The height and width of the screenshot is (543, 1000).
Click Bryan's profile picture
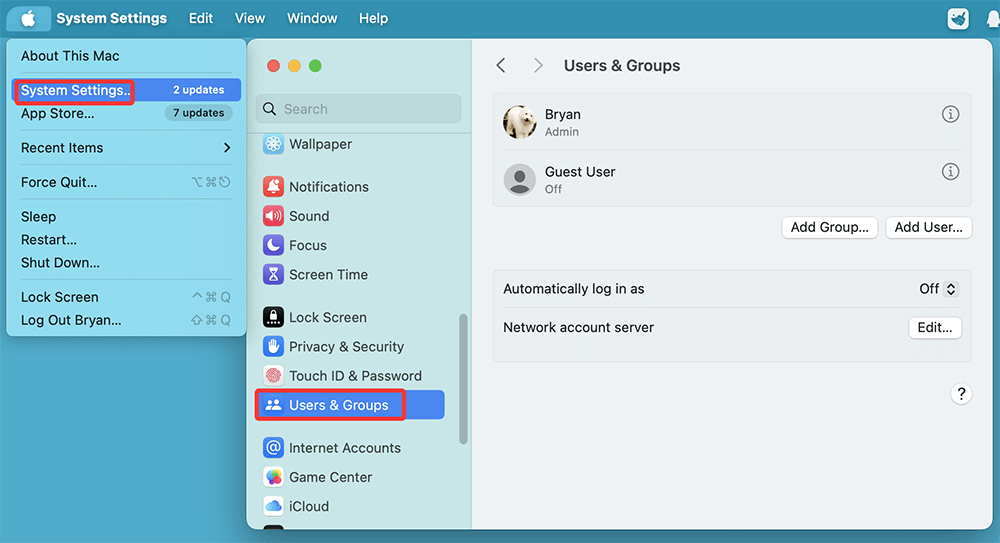pyautogui.click(x=519, y=122)
